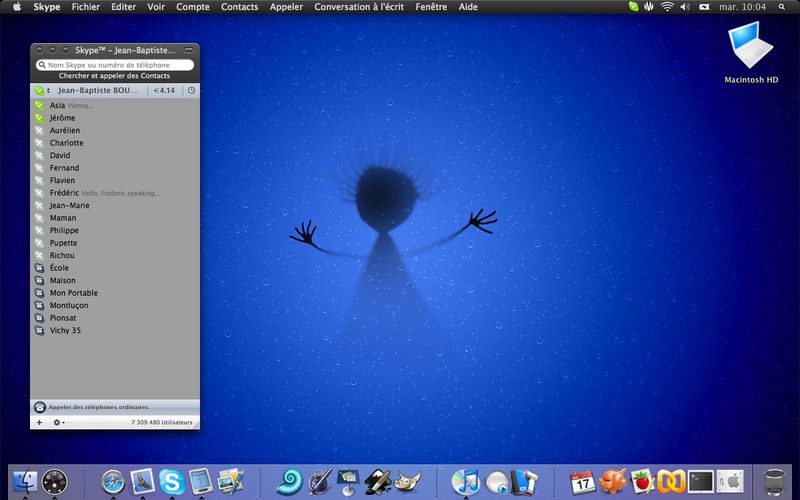The width and height of the screenshot is (800, 500).
Task: Open the Apple menu
Action: pyautogui.click(x=17, y=7)
